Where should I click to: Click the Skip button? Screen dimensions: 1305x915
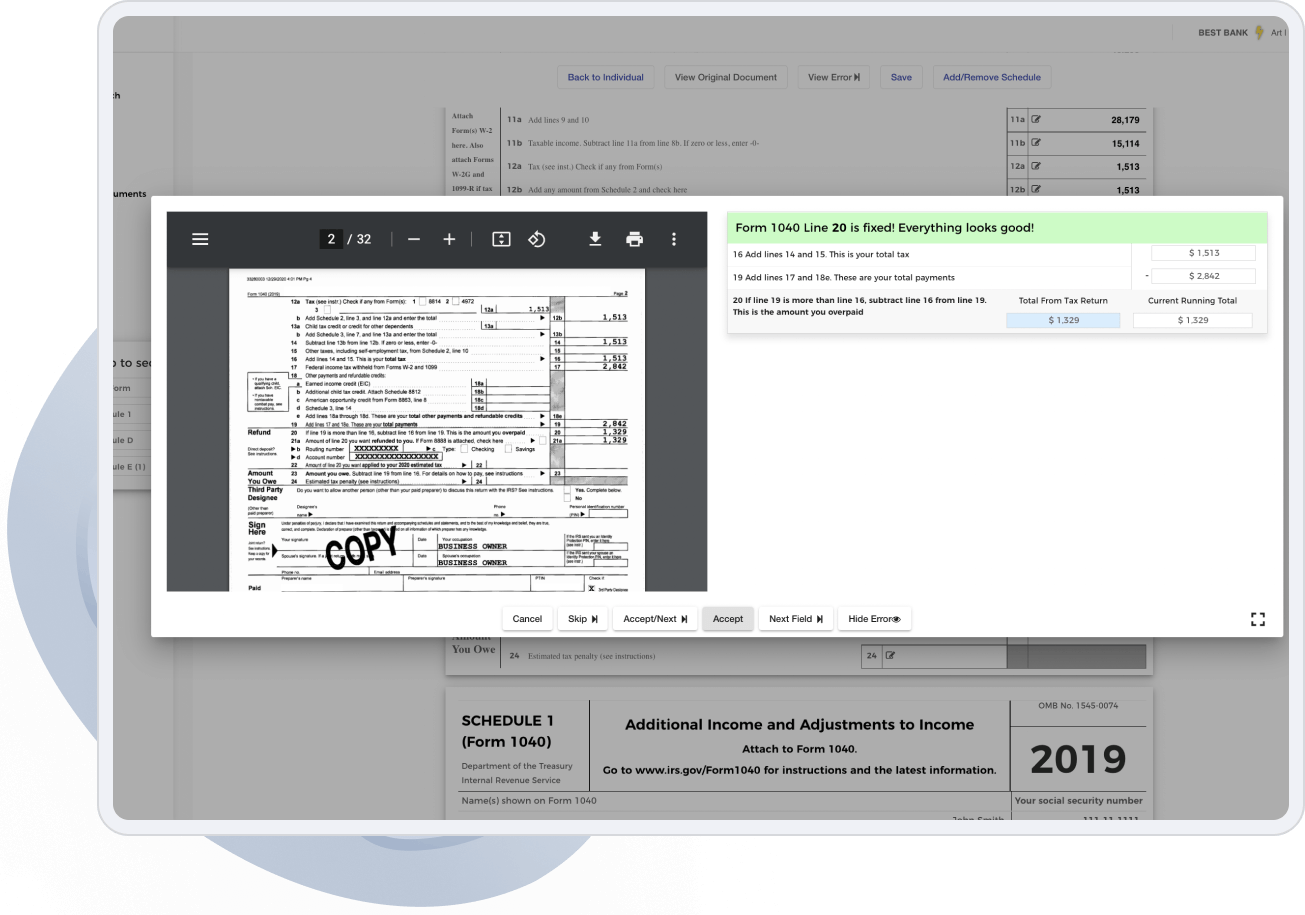coord(583,619)
